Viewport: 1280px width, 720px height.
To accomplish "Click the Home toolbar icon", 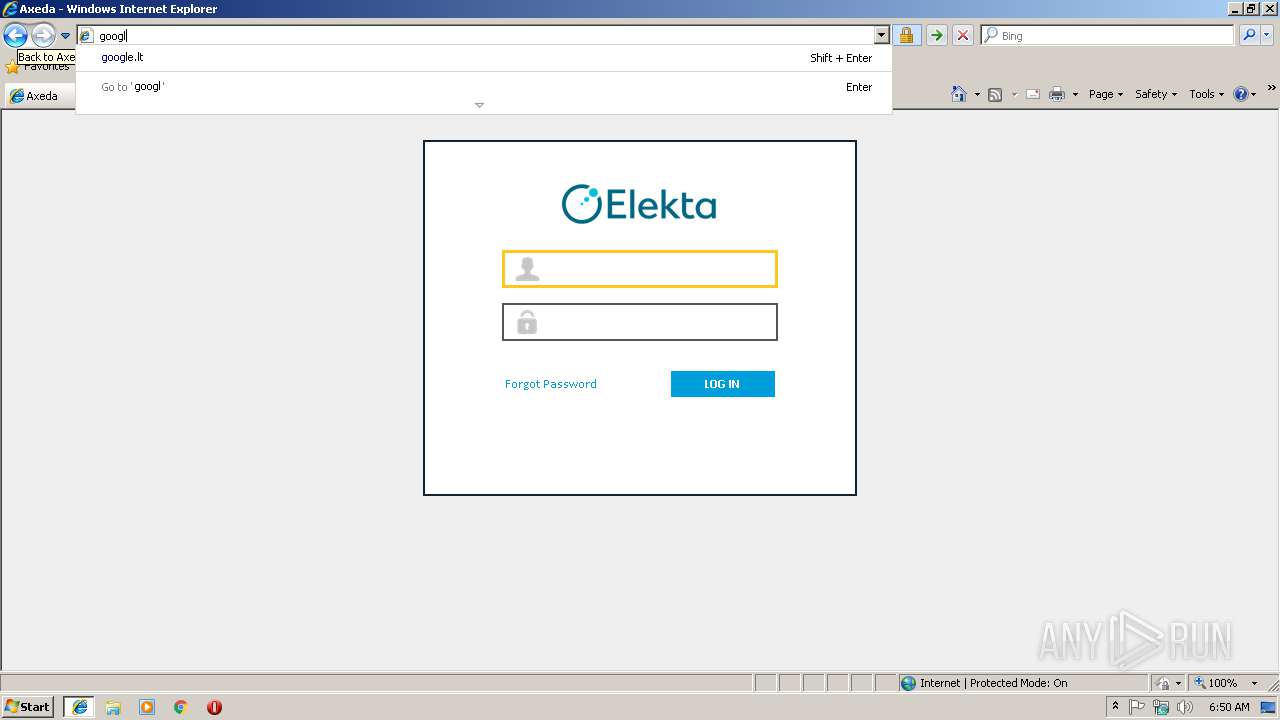I will [x=959, y=94].
